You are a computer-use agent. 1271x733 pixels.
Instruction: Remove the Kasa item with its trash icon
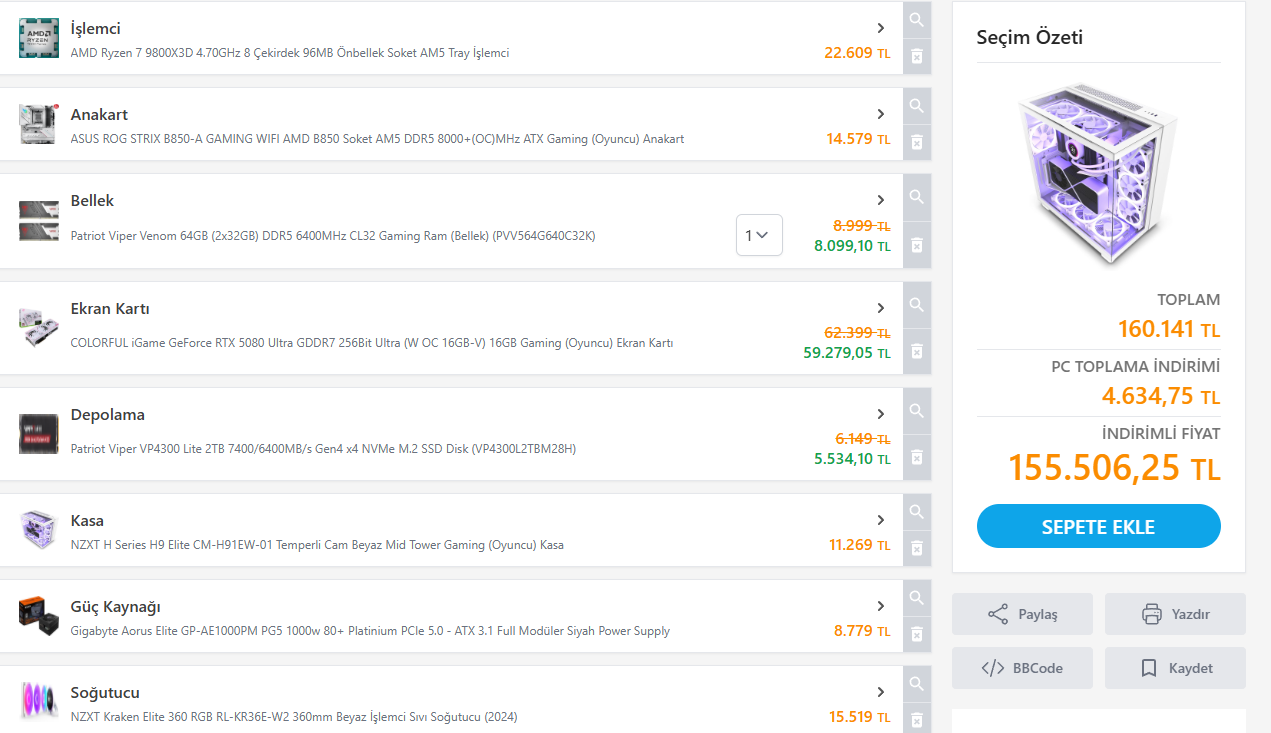pyautogui.click(x=917, y=548)
